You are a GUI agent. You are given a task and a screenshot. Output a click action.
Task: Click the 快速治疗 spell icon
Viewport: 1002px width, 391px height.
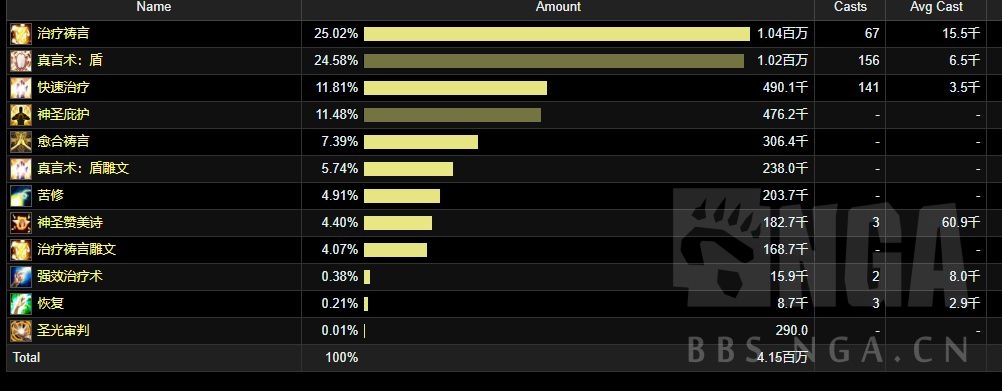pos(20,88)
